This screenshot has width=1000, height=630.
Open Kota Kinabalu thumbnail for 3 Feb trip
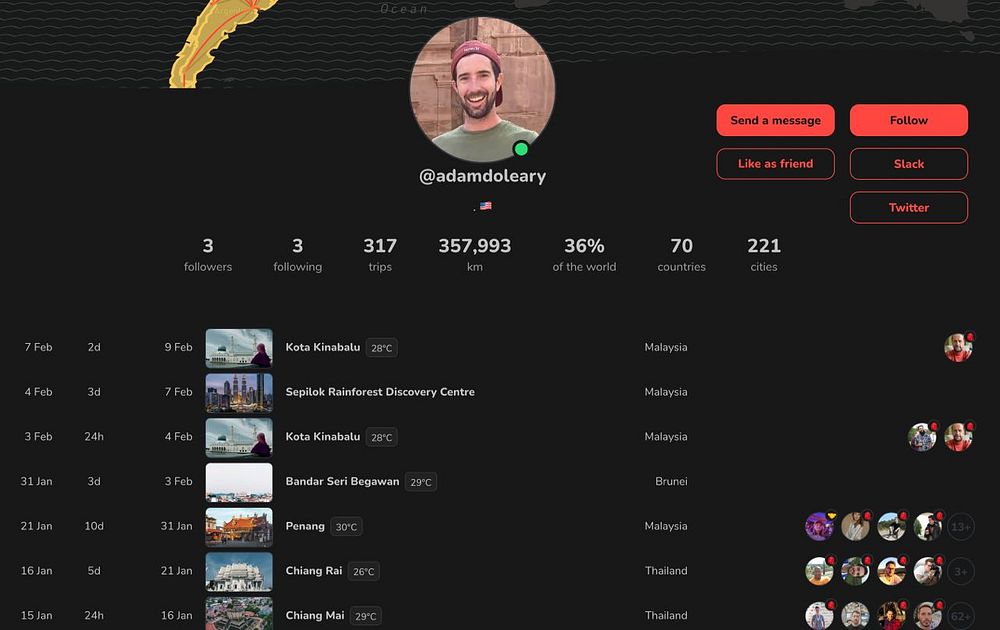[x=239, y=437]
